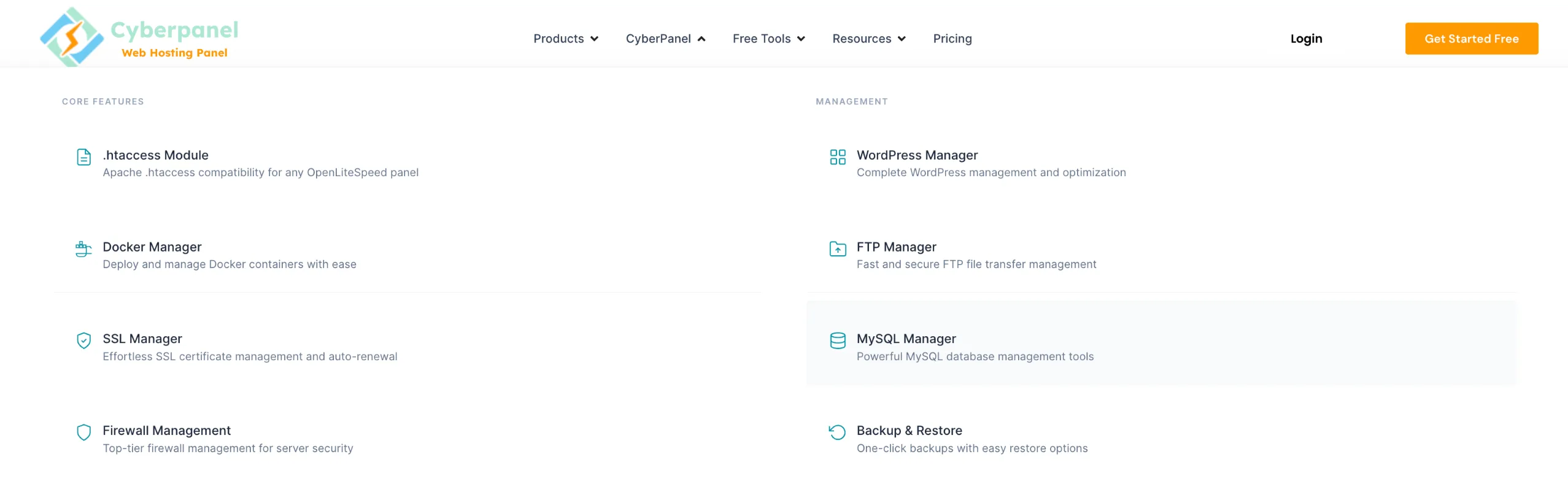Expand the Free Tools dropdown chevron
Viewport: 1568px width, 481px height.
(801, 39)
